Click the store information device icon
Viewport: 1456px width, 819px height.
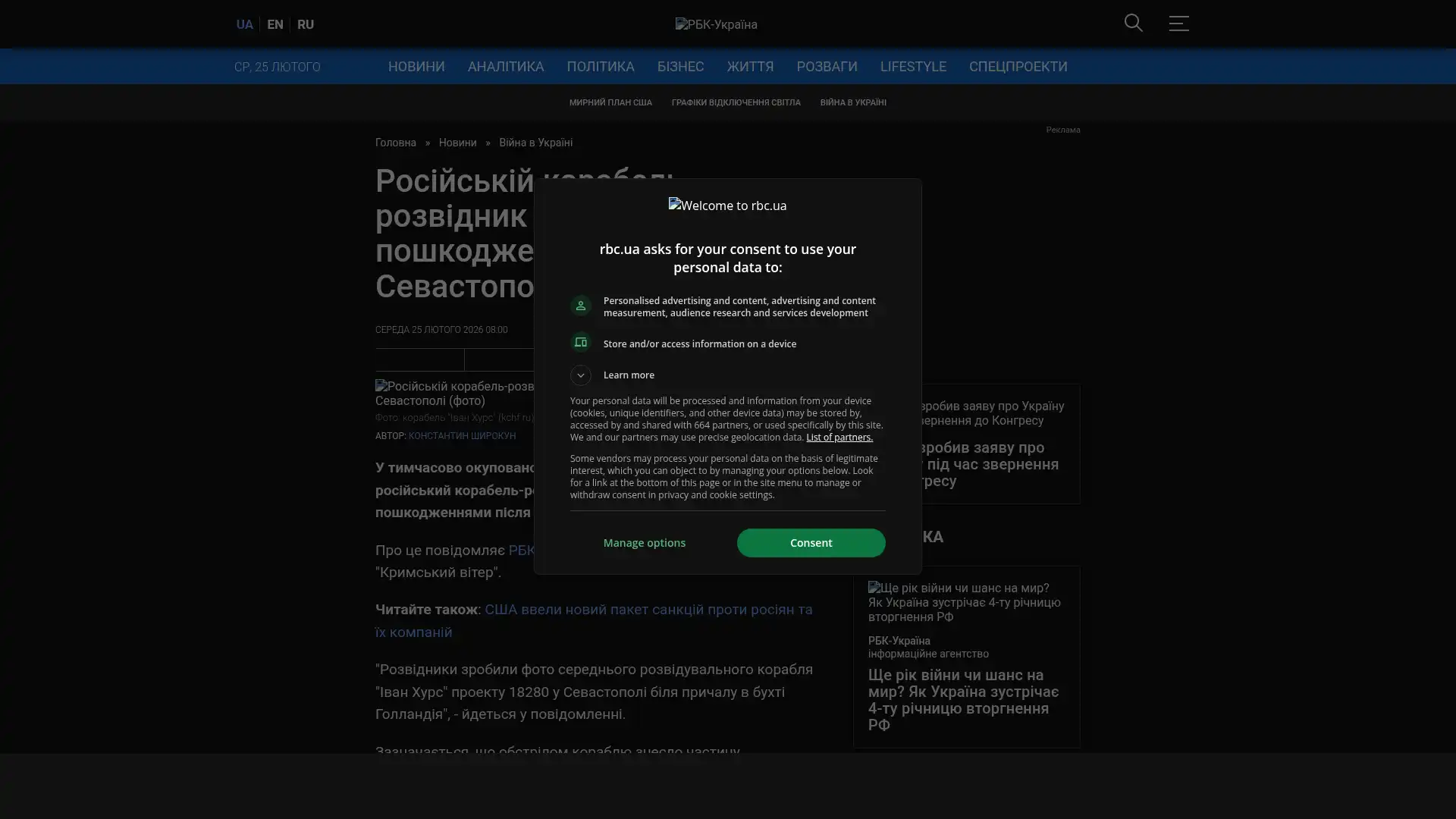pyautogui.click(x=581, y=343)
